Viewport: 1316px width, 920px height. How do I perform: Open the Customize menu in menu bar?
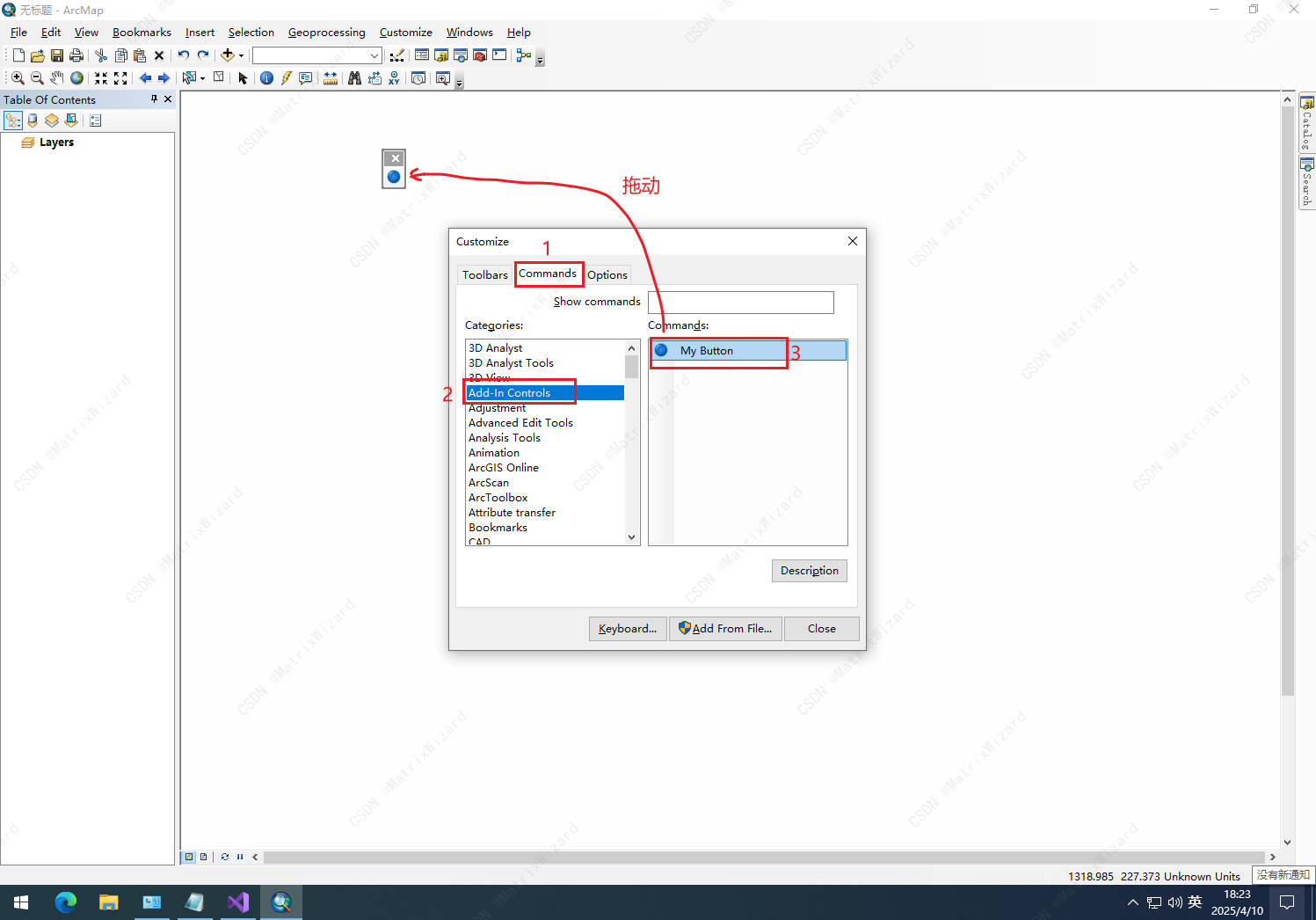(x=405, y=33)
